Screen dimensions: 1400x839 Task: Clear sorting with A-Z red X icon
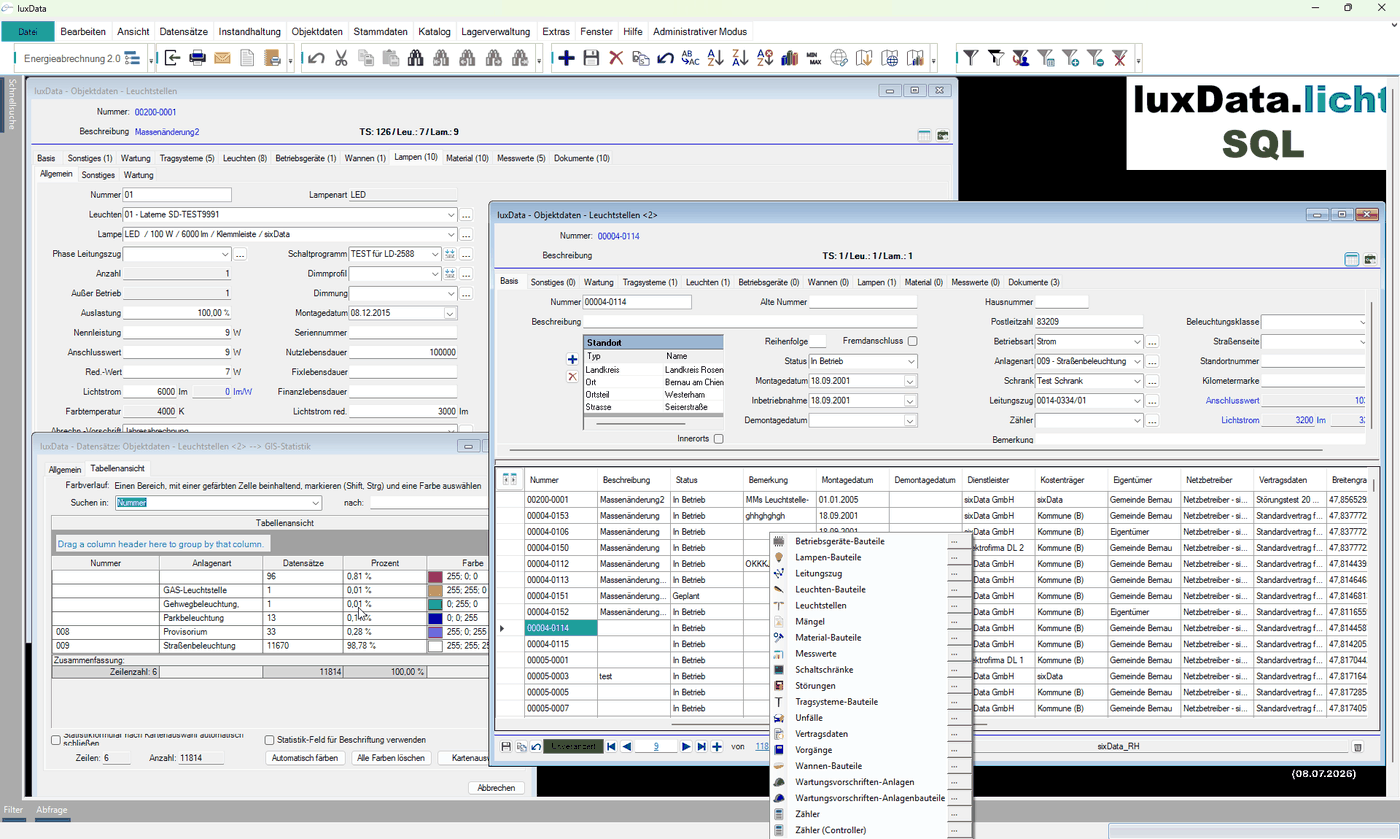coord(765,58)
